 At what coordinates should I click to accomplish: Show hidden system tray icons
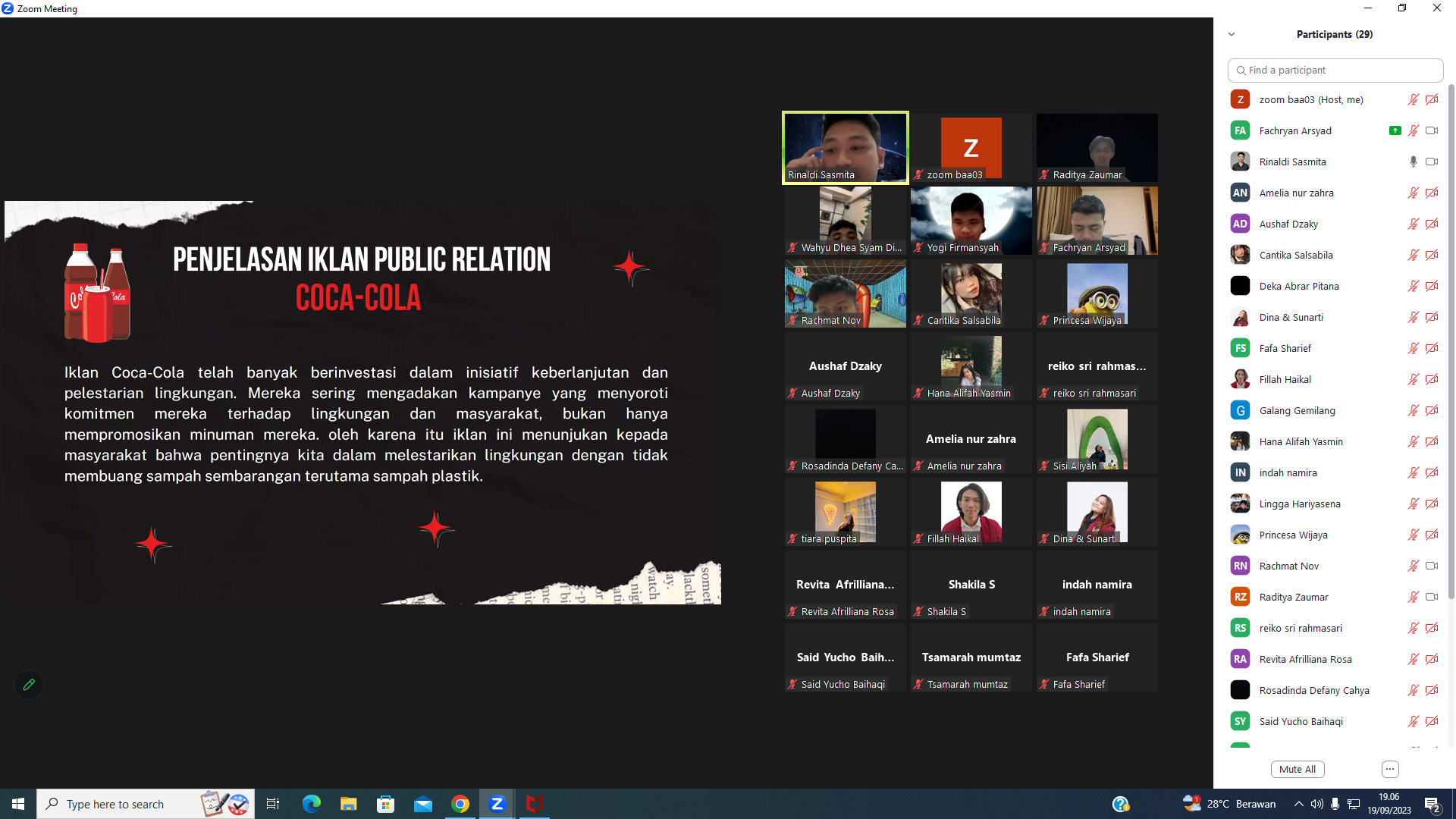(1299, 804)
